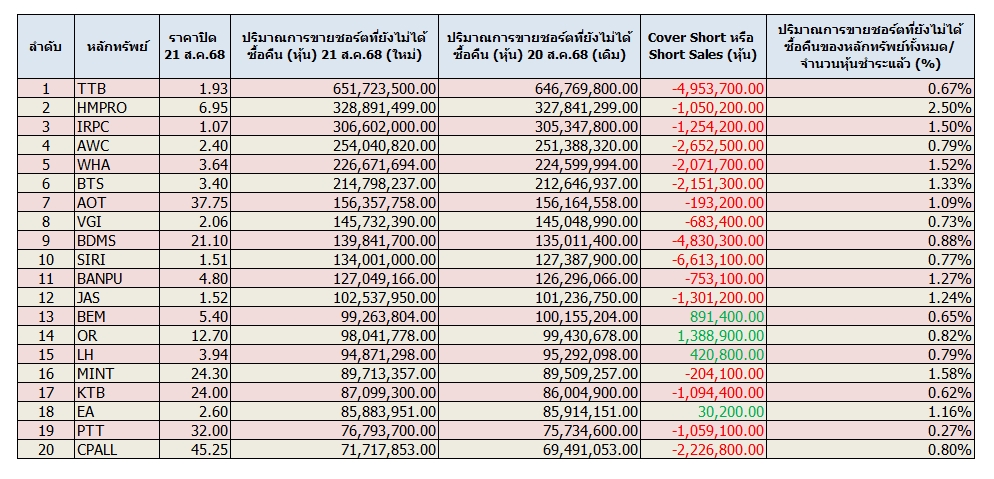Click the BANPU security cell

point(117,279)
